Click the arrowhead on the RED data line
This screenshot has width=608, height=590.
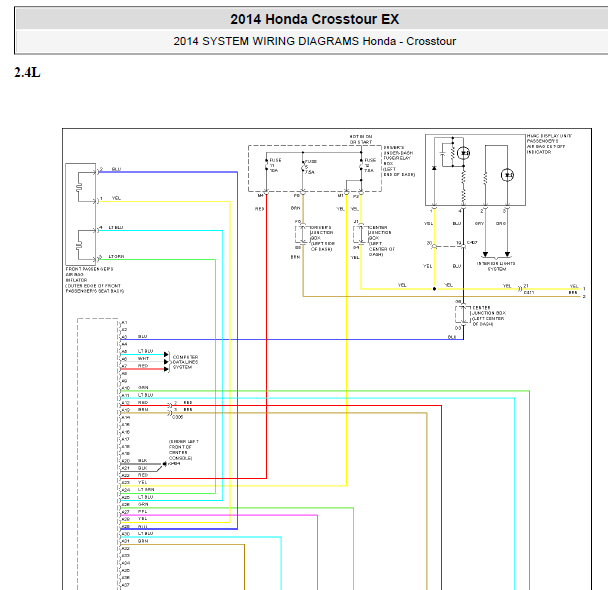(x=166, y=369)
